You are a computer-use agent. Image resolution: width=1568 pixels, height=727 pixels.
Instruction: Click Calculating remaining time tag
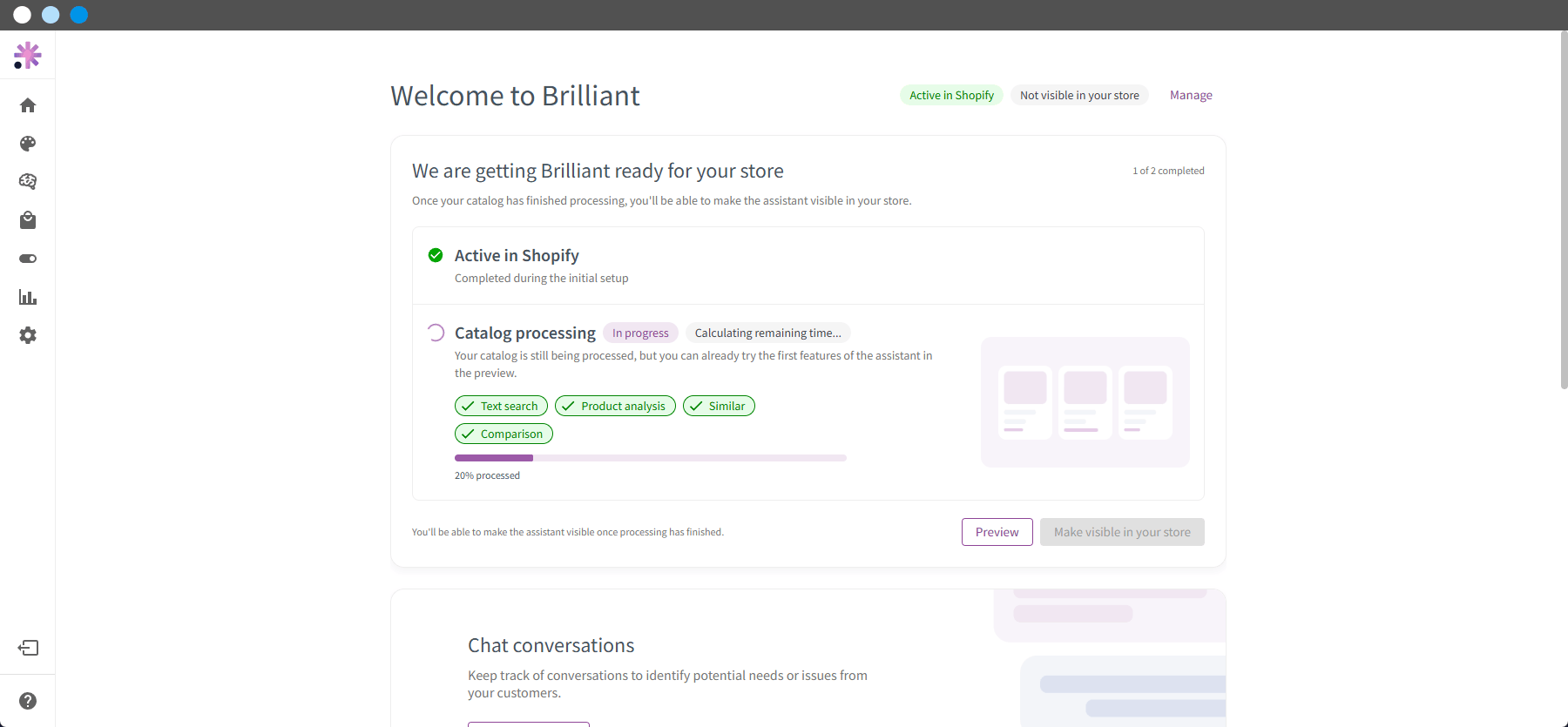point(768,333)
